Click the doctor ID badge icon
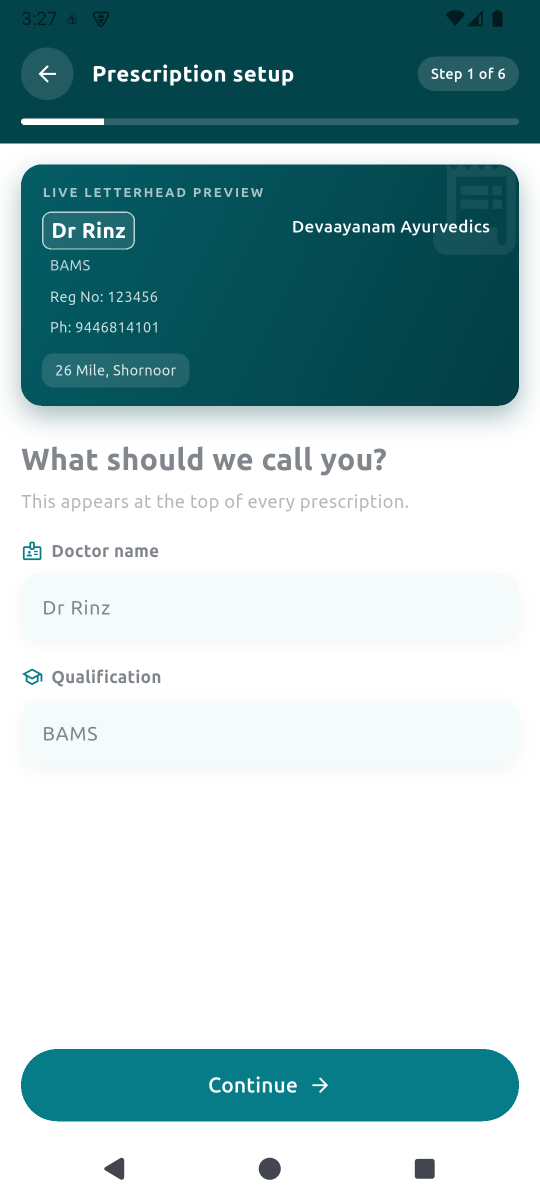 click(x=32, y=551)
